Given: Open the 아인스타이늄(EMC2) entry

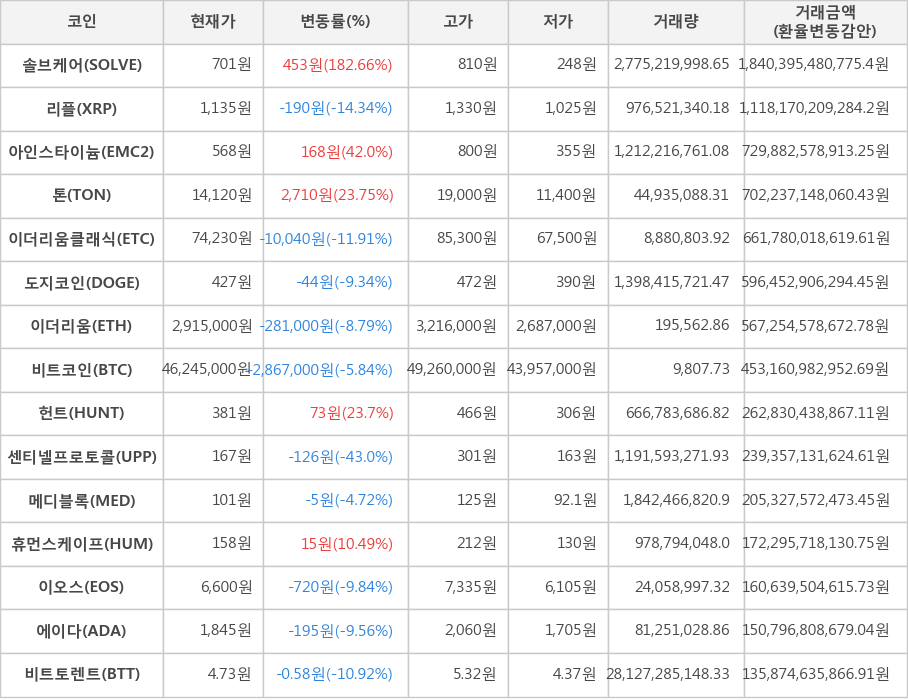Looking at the screenshot, I should point(82,152).
